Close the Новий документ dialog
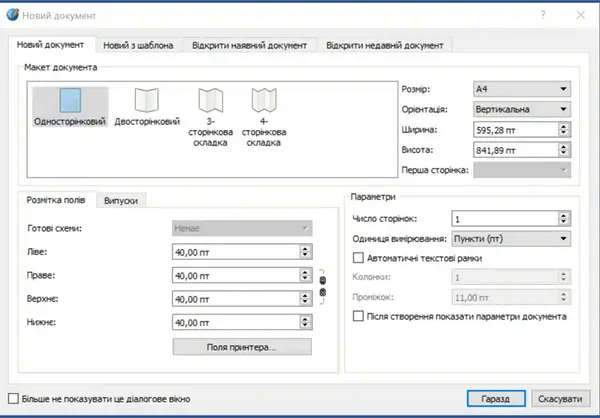This screenshot has width=600, height=418. [x=580, y=15]
